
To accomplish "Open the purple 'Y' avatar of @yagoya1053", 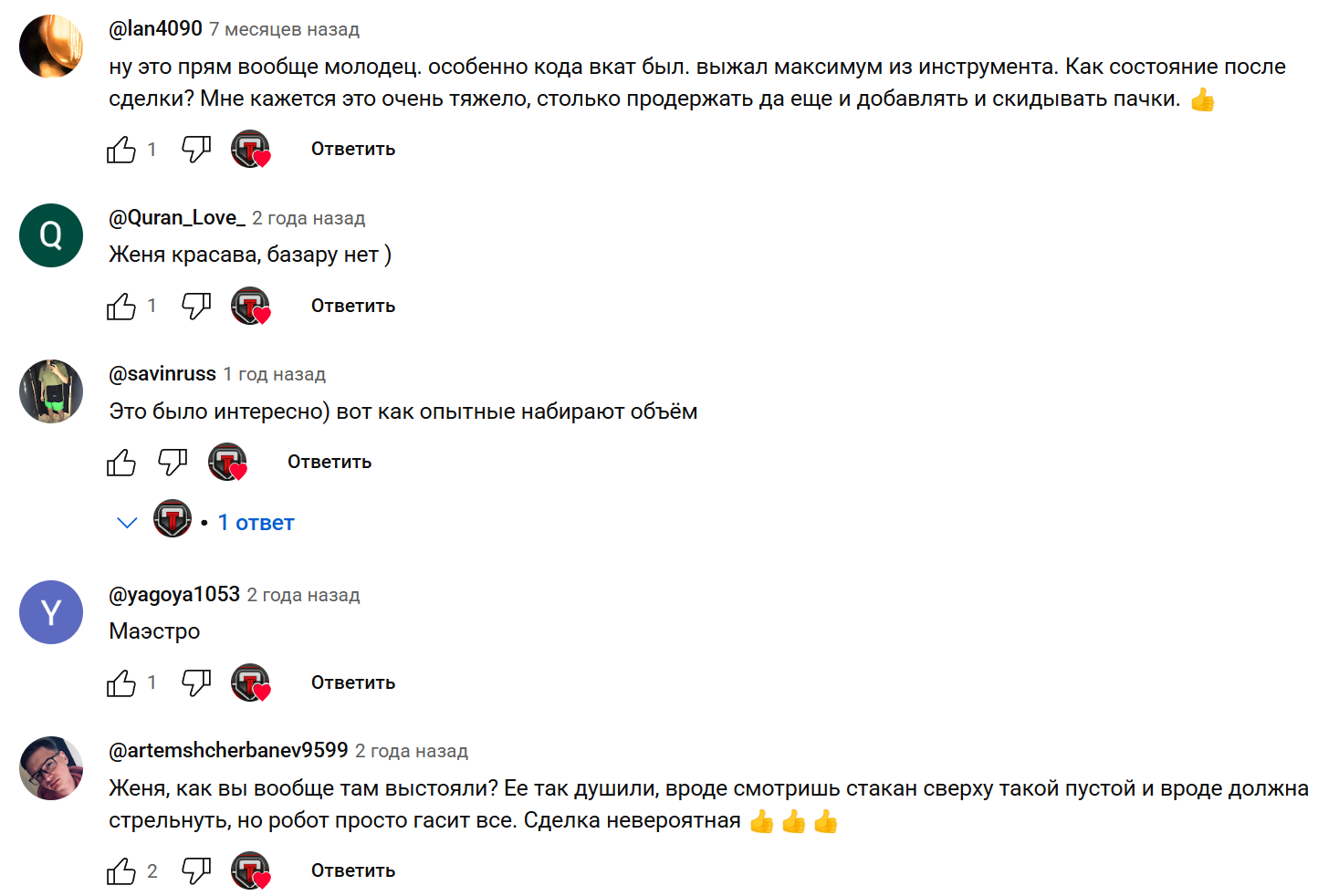I will click(x=51, y=612).
